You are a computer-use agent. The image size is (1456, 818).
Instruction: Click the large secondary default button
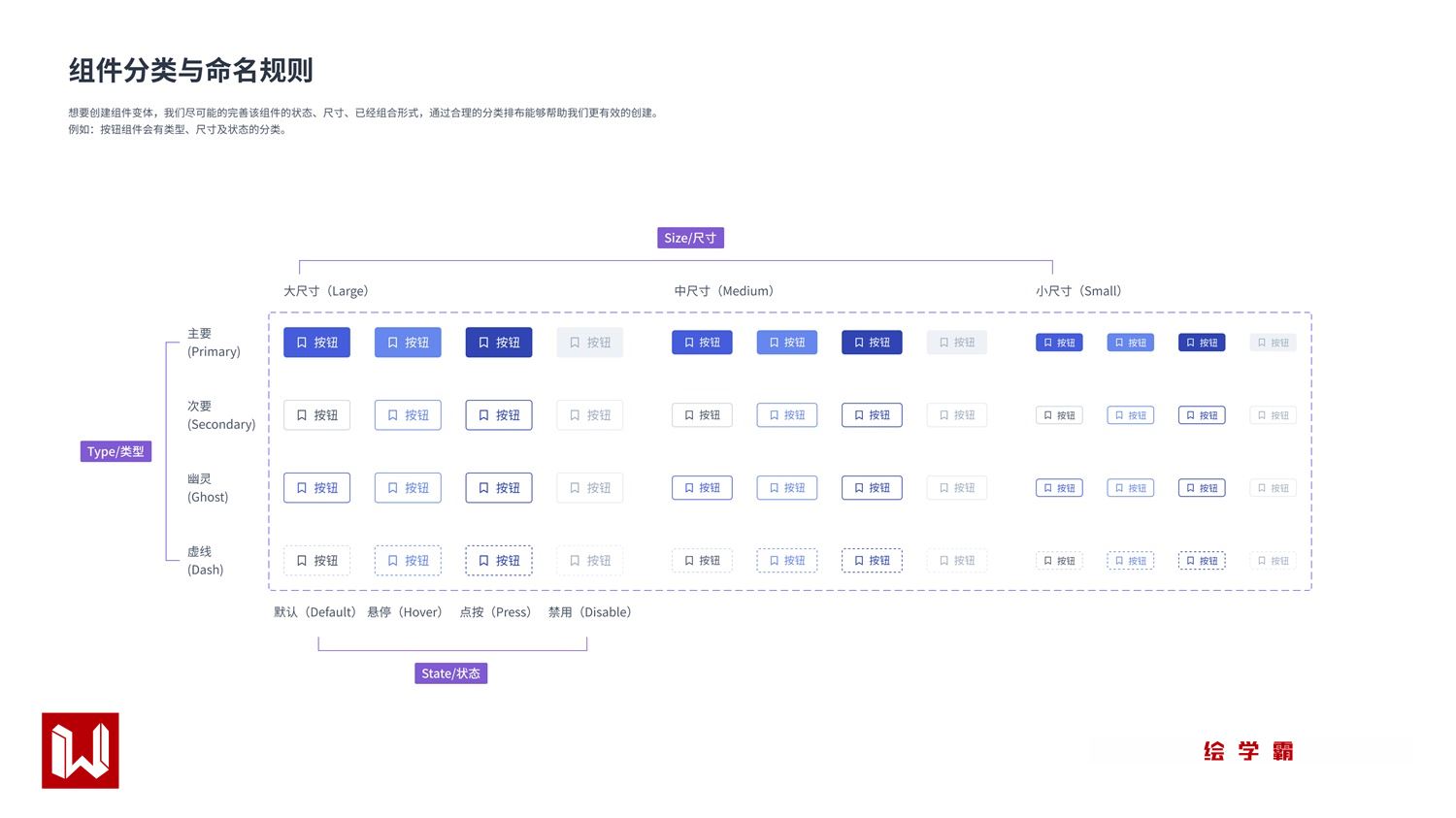pos(316,415)
